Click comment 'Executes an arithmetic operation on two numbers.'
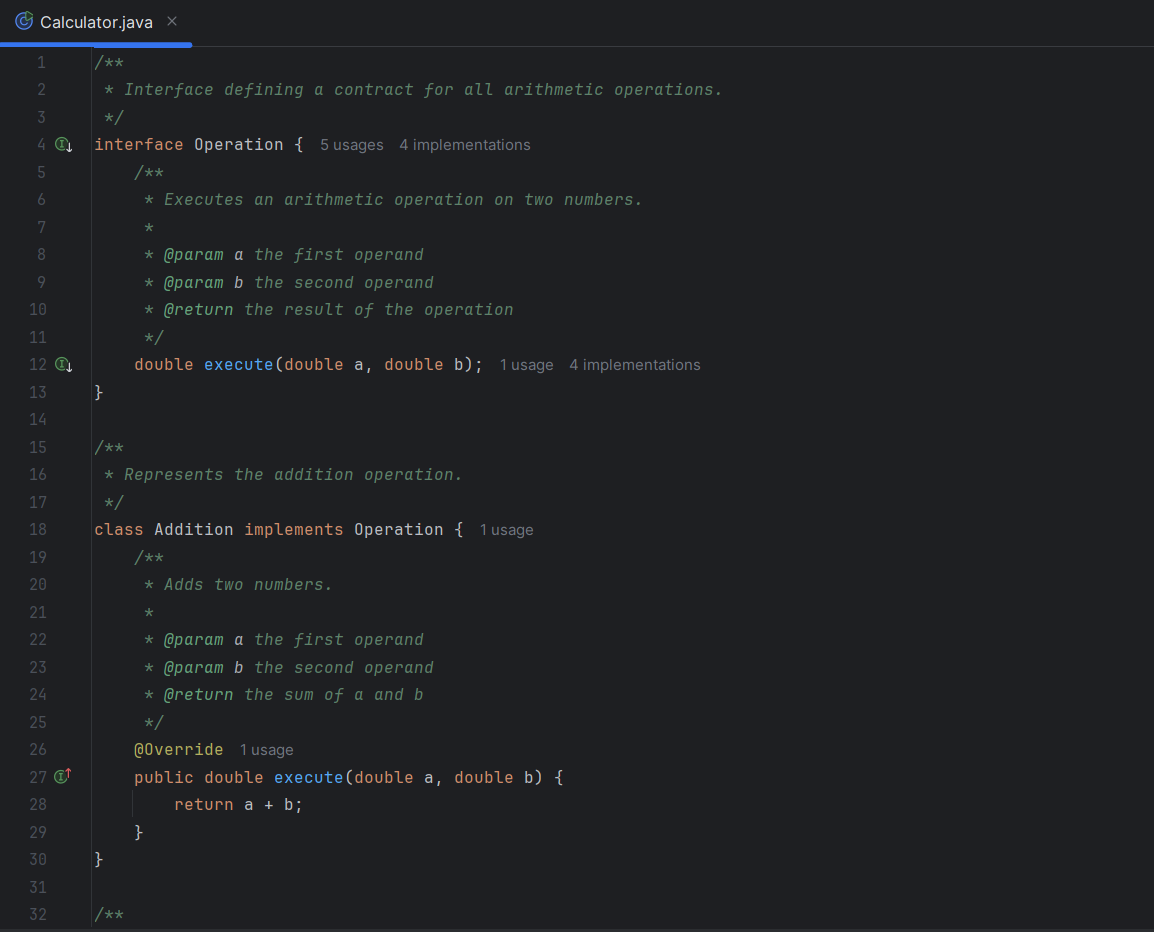Viewport: 1154px width, 932px height. (403, 200)
